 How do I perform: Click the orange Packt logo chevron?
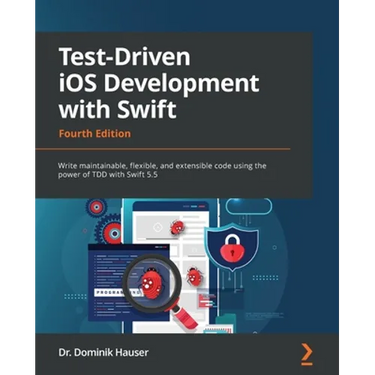307,353
